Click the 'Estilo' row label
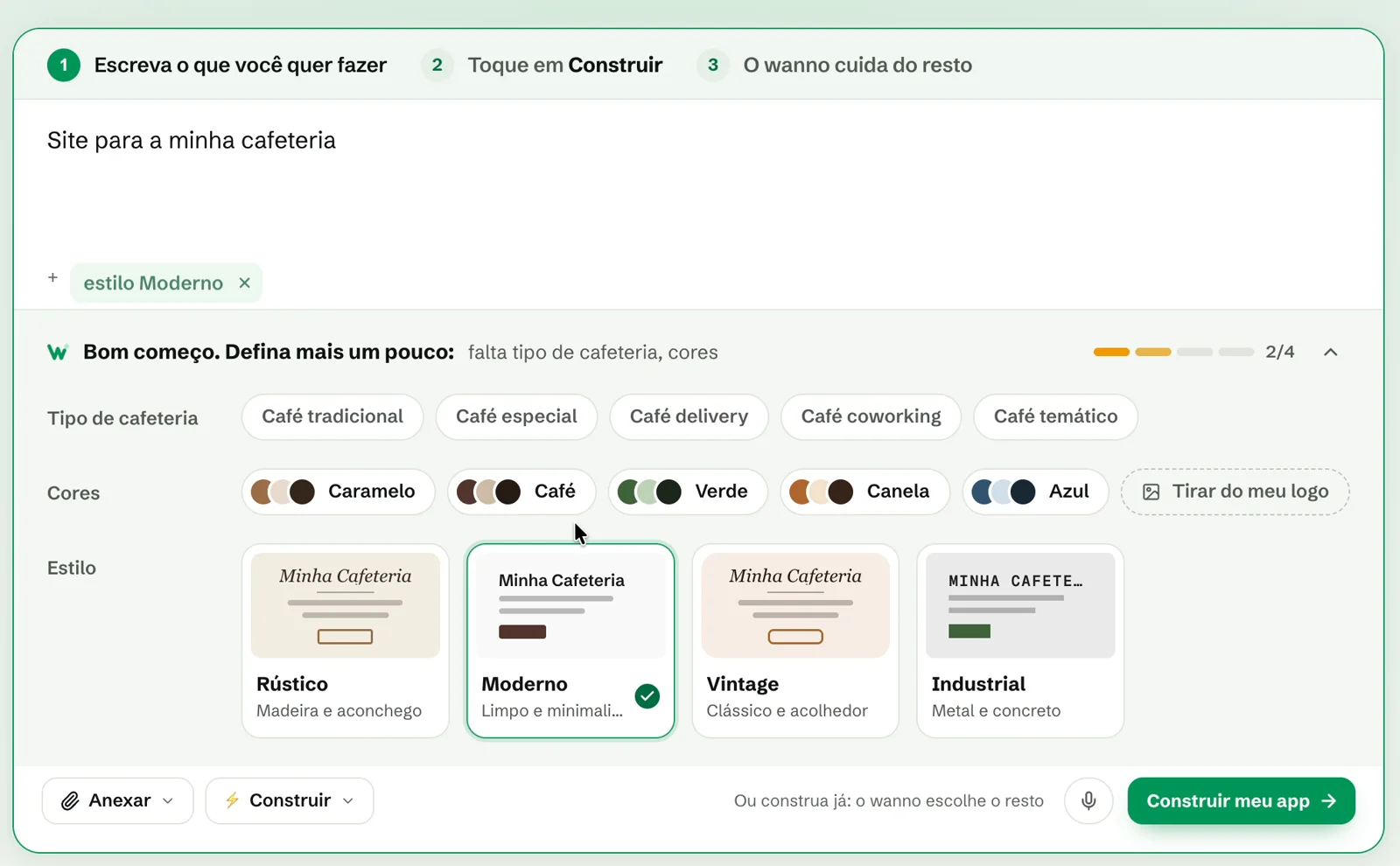This screenshot has width=1400, height=866. 72,568
